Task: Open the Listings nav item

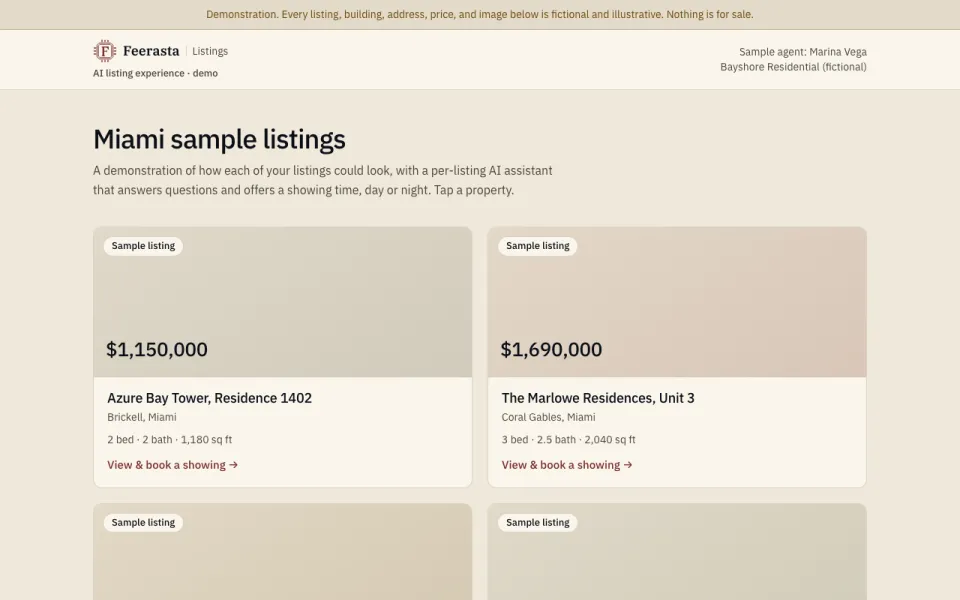Action: (210, 51)
